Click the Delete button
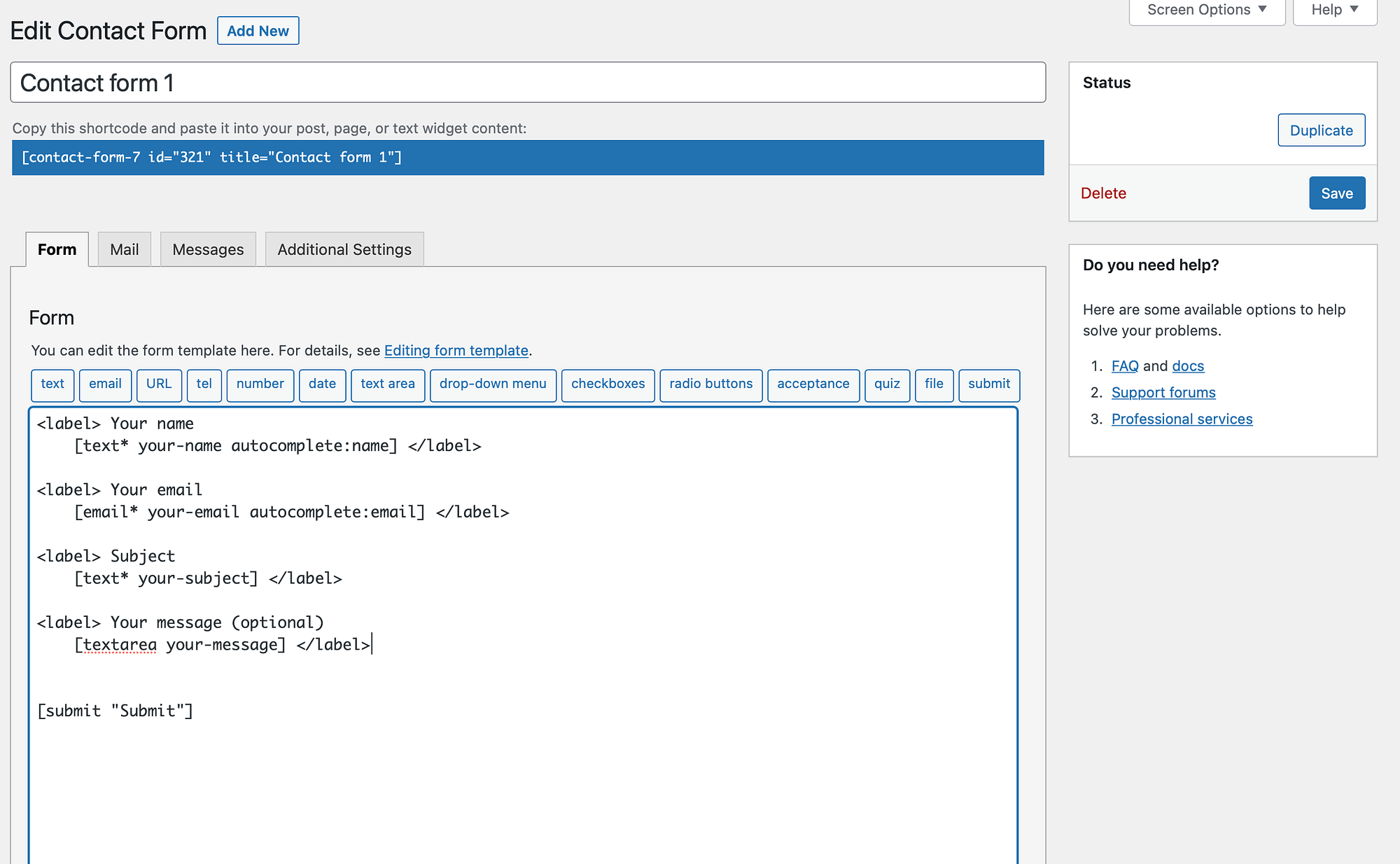 click(x=1105, y=193)
